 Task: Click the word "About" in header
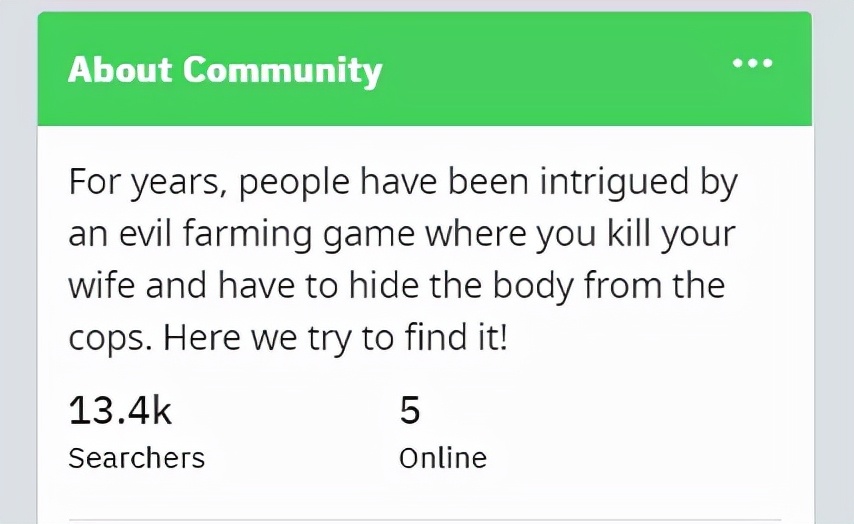120,70
